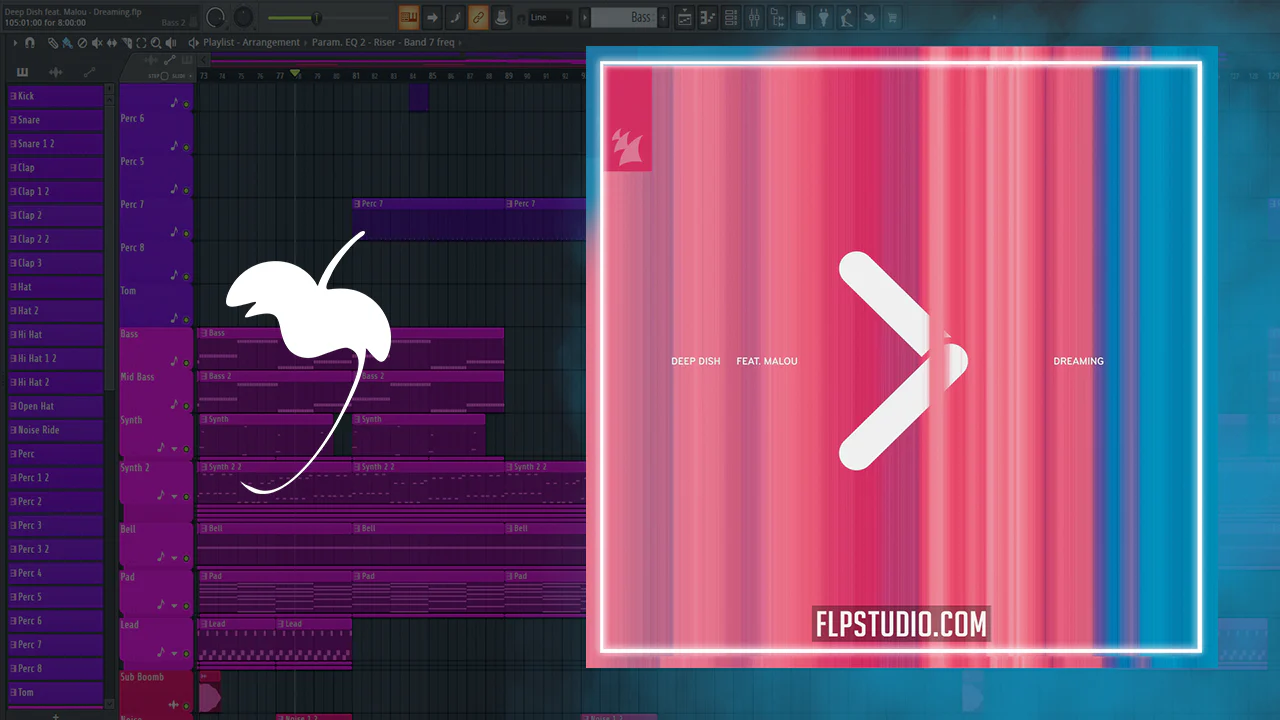
Task: Click the stamp icon in top toolbar
Action: pyautogui.click(x=501, y=17)
